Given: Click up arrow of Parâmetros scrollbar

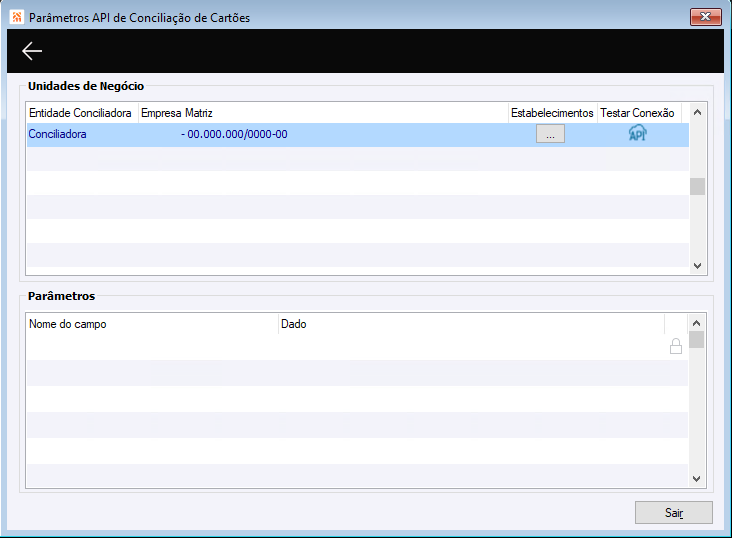Looking at the screenshot, I should (697, 323).
